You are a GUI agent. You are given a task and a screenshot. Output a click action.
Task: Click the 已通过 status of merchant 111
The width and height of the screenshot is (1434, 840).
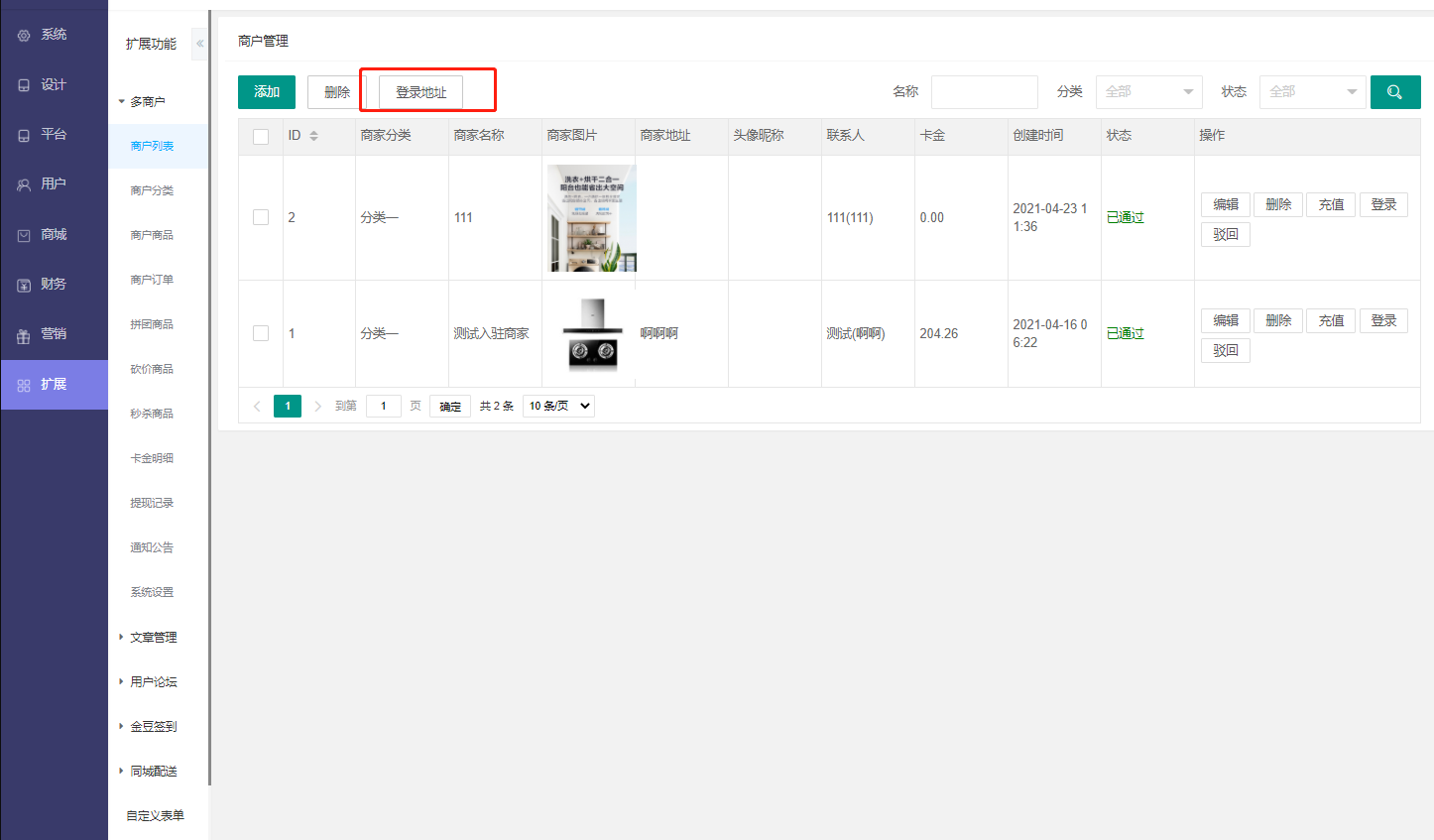coord(1126,217)
